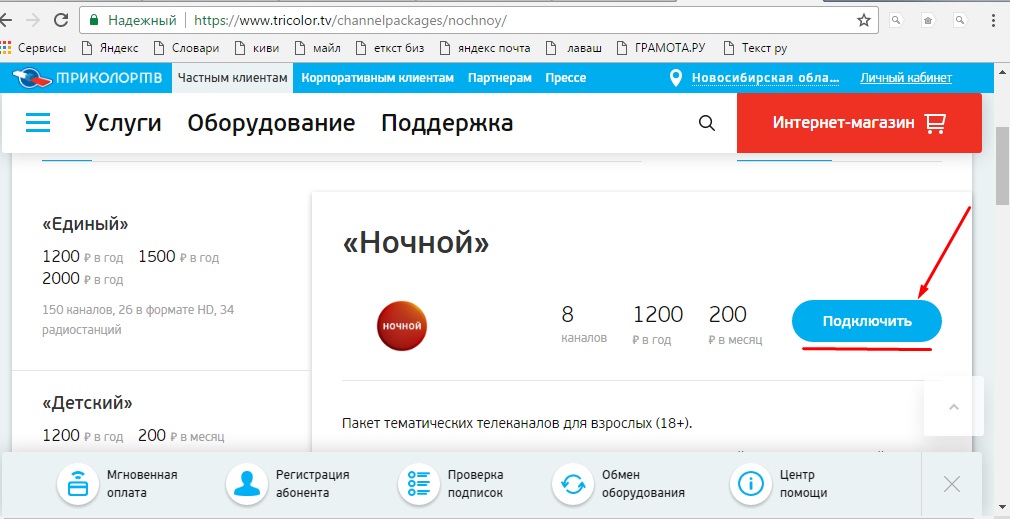Open the hamburger menu icon

click(38, 122)
